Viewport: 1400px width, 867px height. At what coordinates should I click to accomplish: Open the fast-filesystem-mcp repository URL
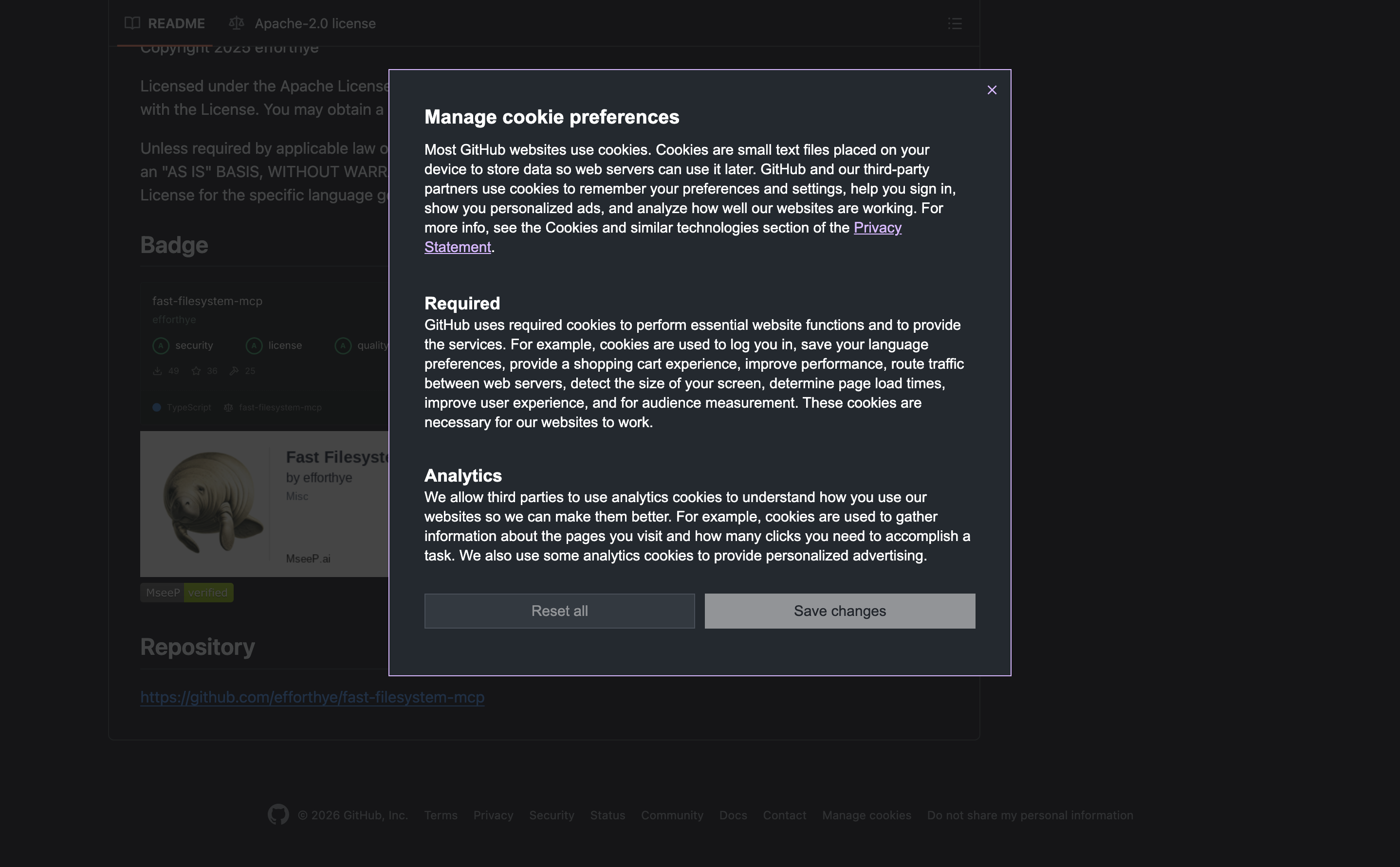(312, 697)
